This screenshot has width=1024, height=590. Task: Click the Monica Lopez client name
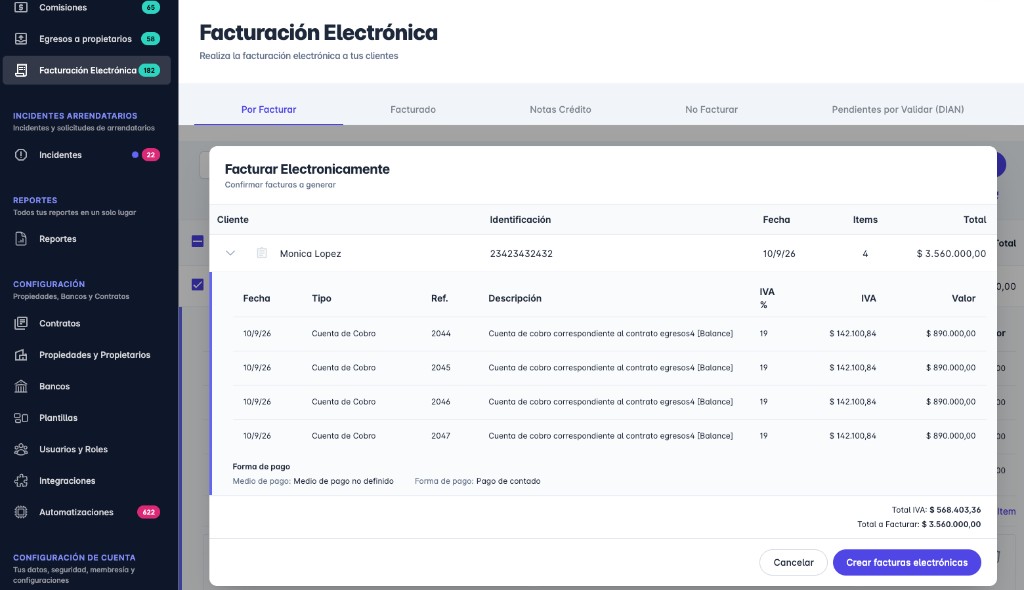click(310, 254)
